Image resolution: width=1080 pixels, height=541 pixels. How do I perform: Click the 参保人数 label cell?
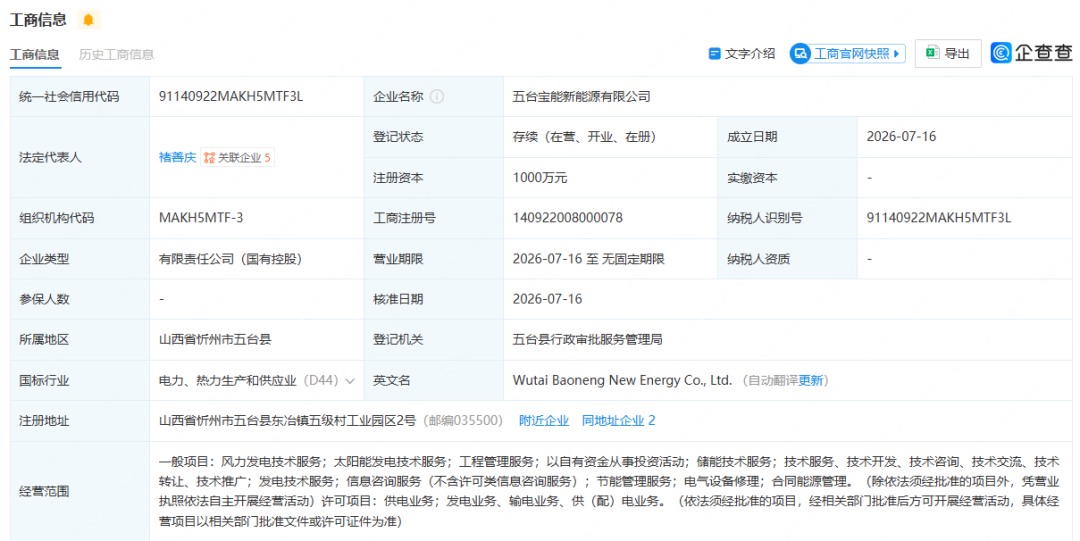[x=80, y=299]
